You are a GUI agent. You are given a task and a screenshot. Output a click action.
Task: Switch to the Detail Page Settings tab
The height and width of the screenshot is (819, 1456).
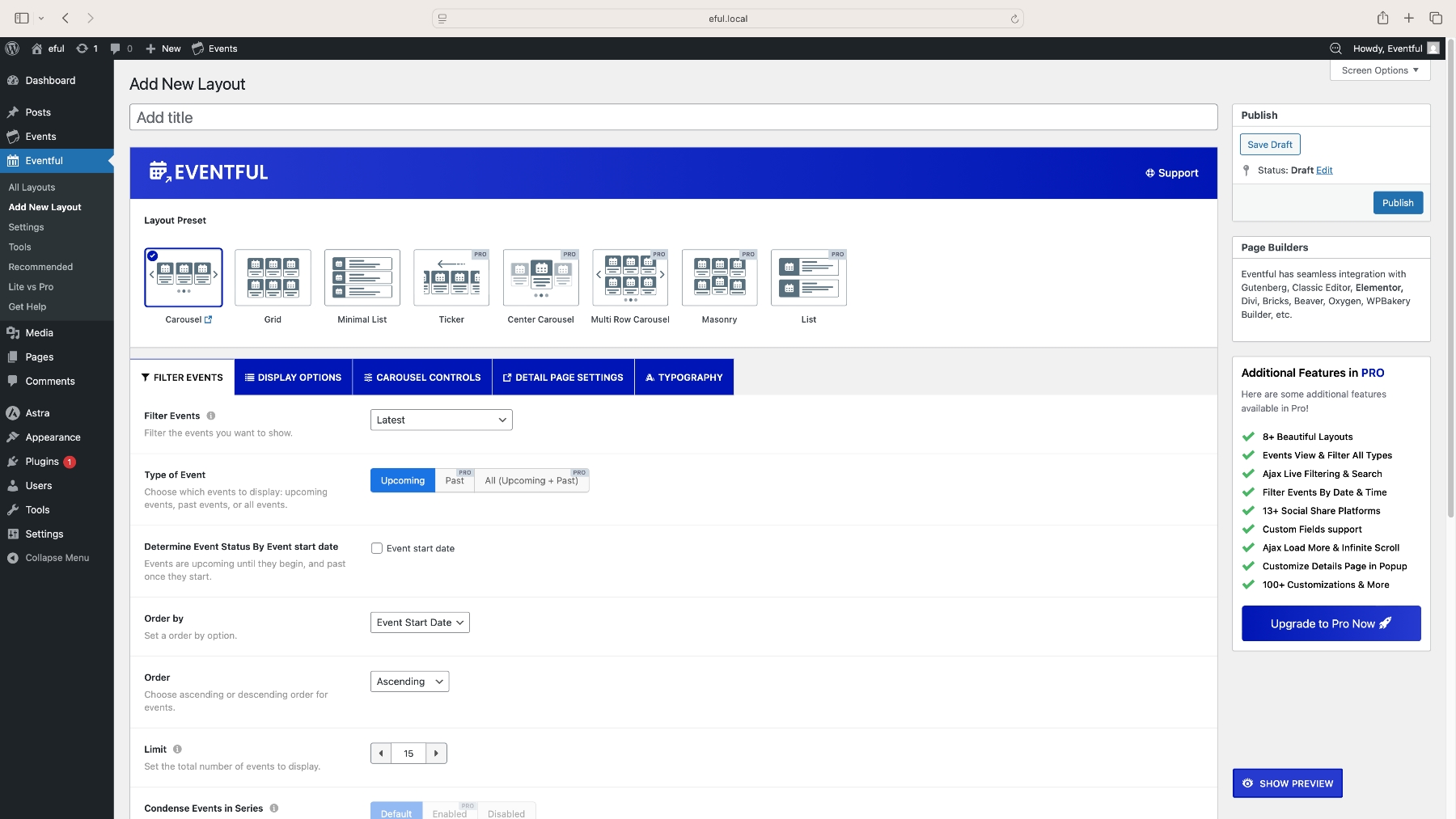tap(563, 378)
